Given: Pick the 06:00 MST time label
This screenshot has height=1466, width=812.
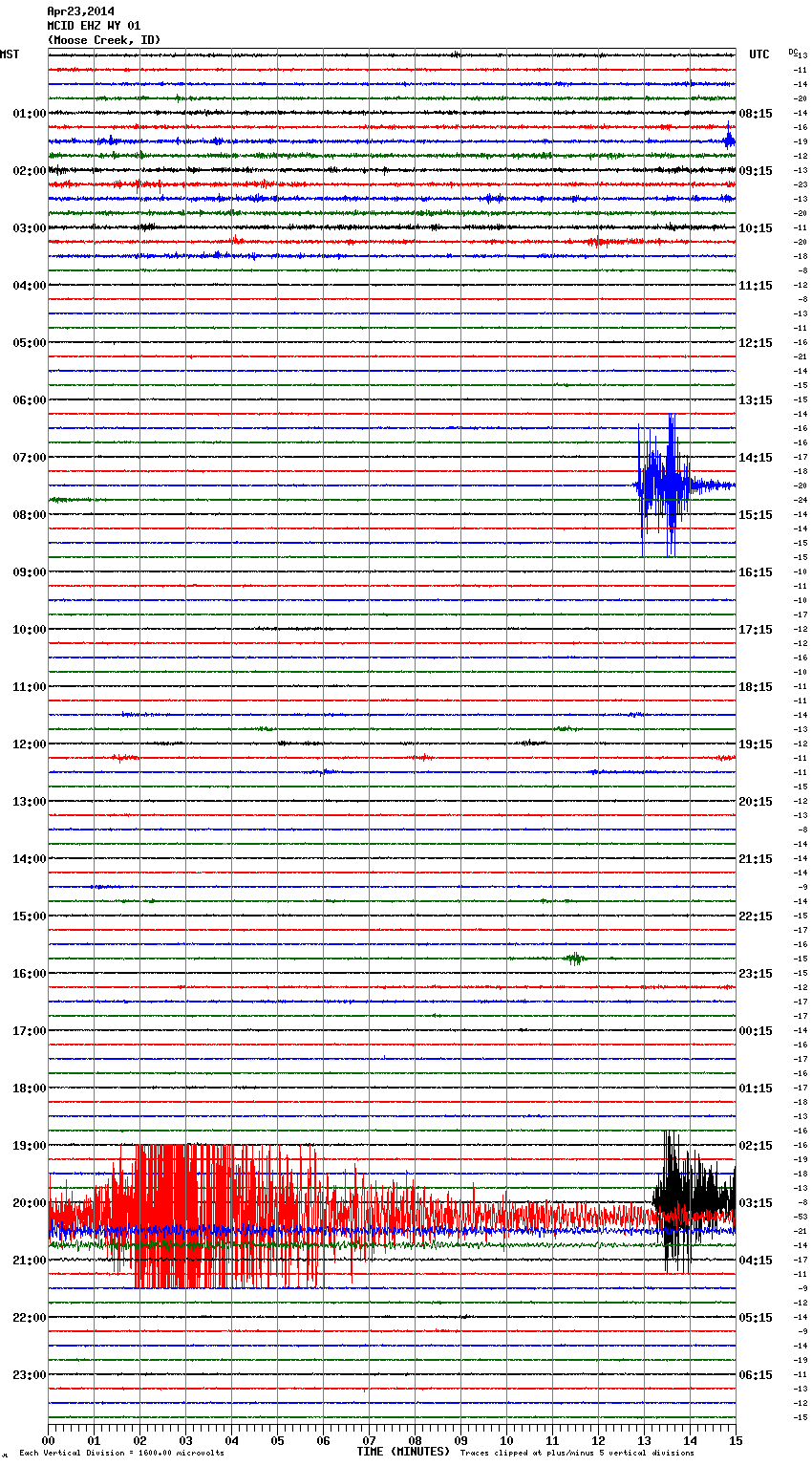Looking at the screenshot, I should click(x=30, y=400).
